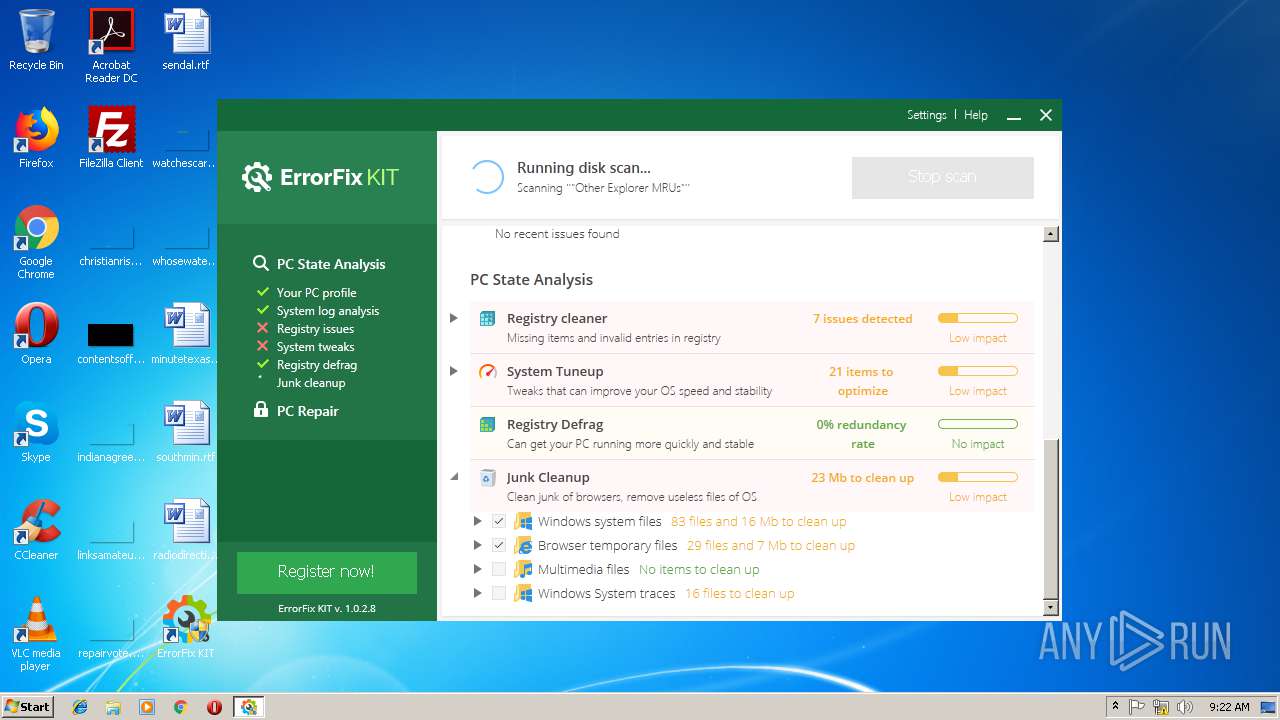The image size is (1280, 720).
Task: Expand Browser temporary files details
Action: click(477, 545)
